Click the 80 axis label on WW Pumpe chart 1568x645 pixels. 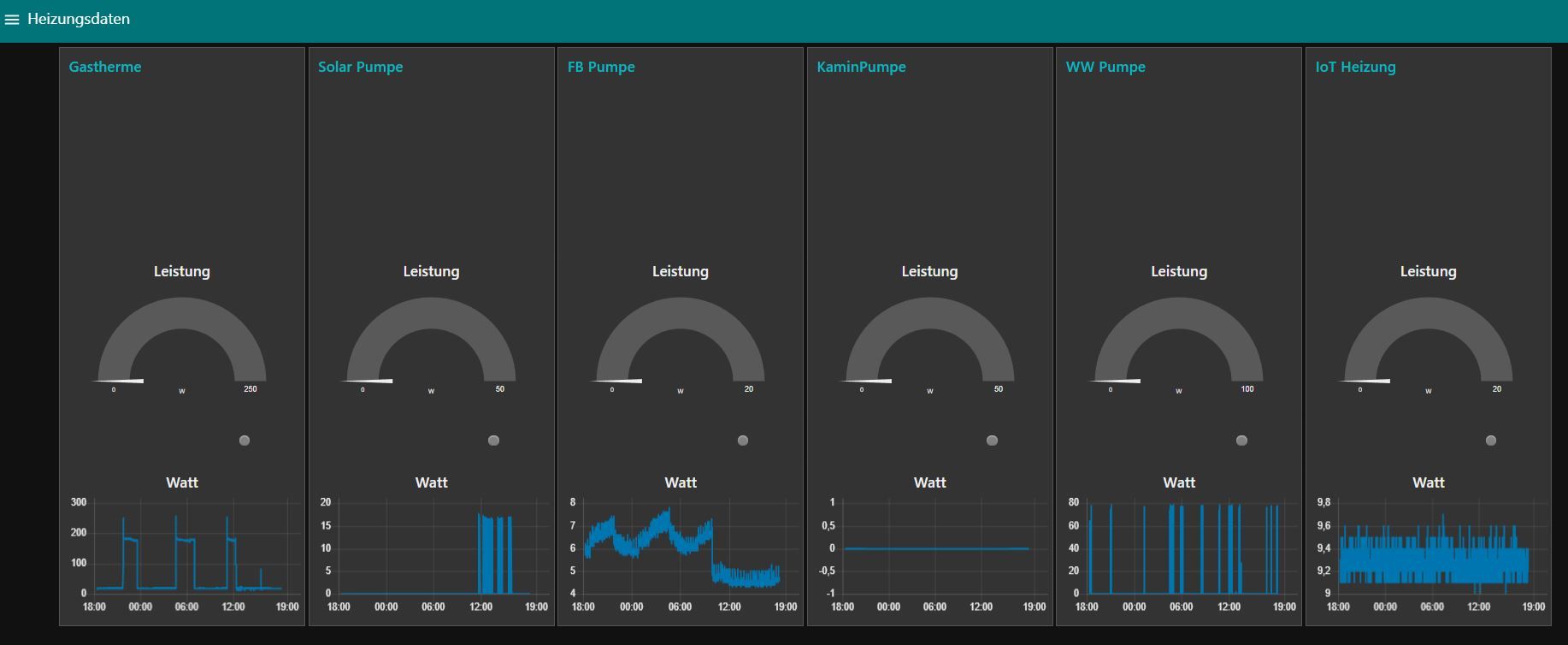coord(1073,502)
